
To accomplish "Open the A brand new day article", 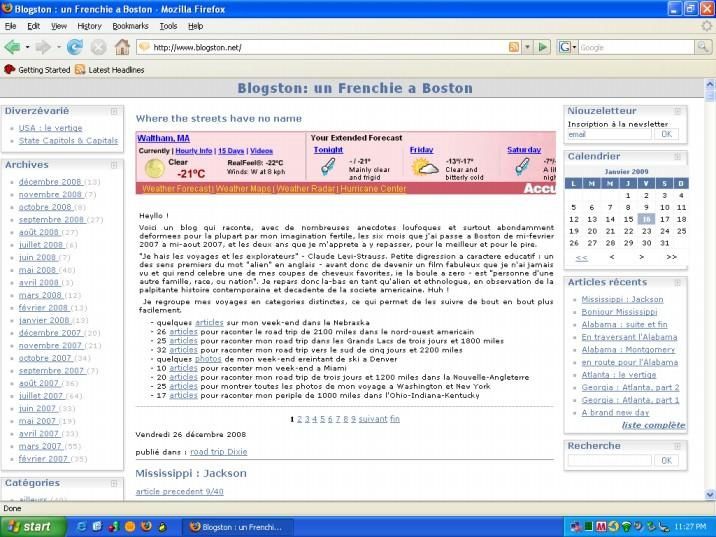I will pos(615,413).
